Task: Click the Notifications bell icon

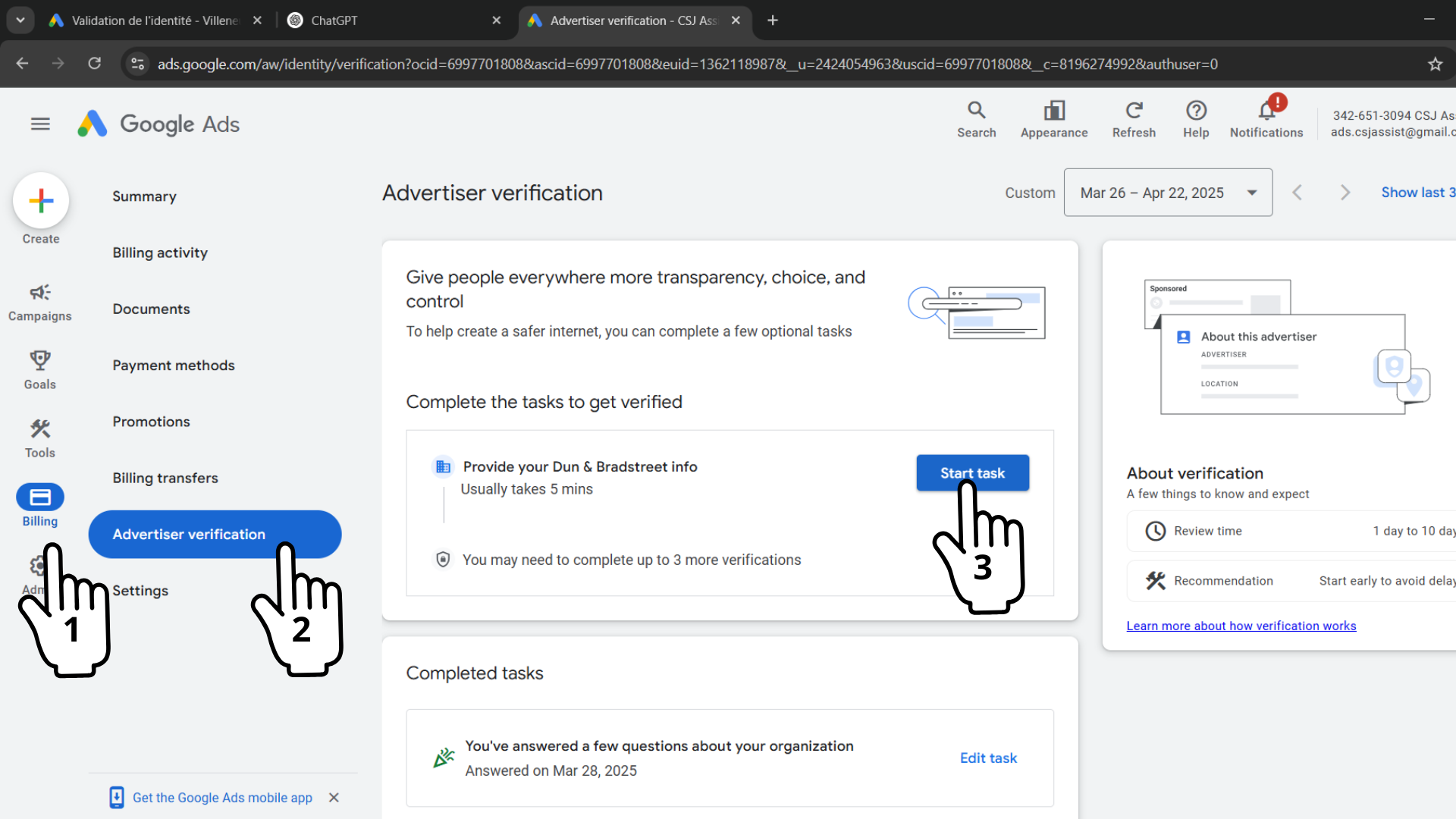Action: click(x=1266, y=111)
